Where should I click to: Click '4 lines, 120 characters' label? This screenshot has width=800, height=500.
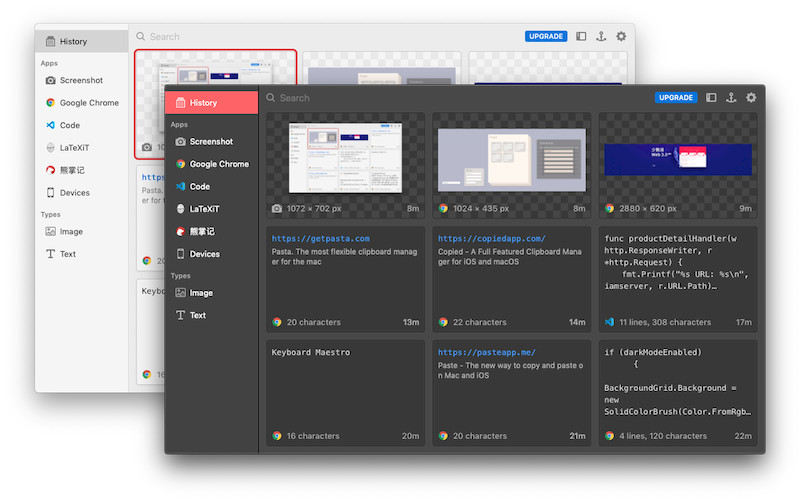click(x=663, y=436)
